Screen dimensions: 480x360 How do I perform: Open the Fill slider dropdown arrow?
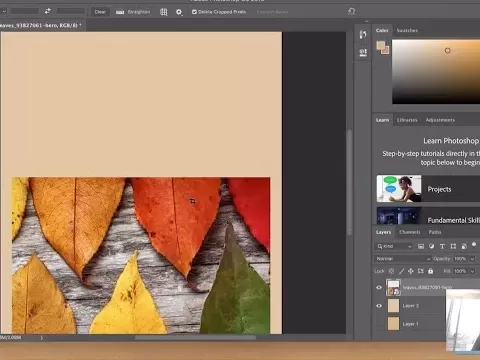point(472,271)
